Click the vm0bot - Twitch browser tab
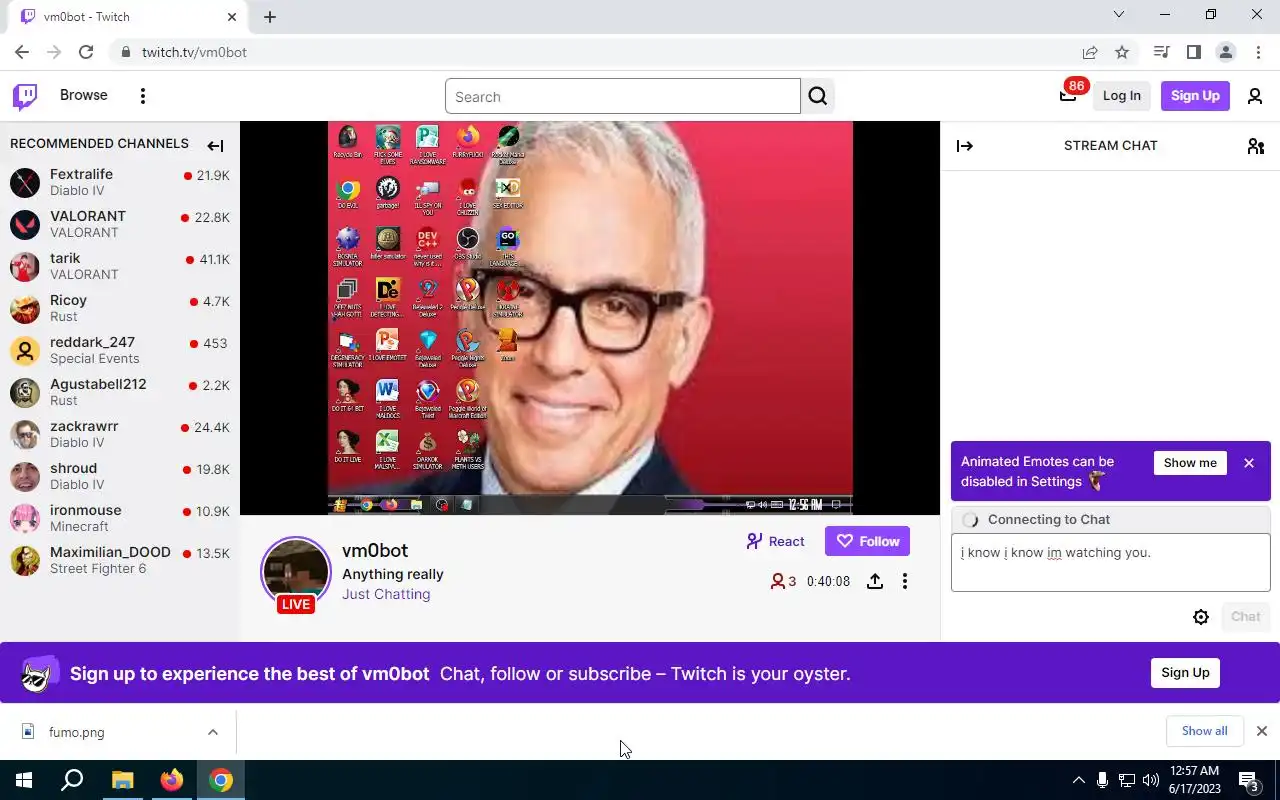The height and width of the screenshot is (800, 1280). (128, 17)
